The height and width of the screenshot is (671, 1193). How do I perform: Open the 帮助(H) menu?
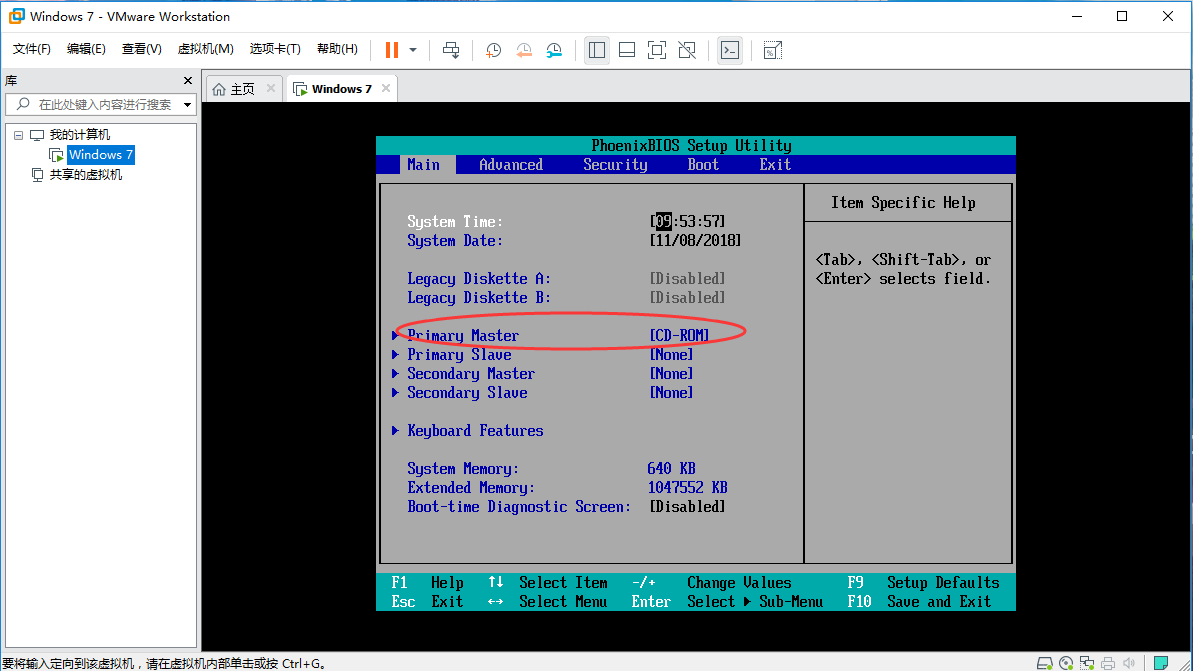tap(337, 49)
